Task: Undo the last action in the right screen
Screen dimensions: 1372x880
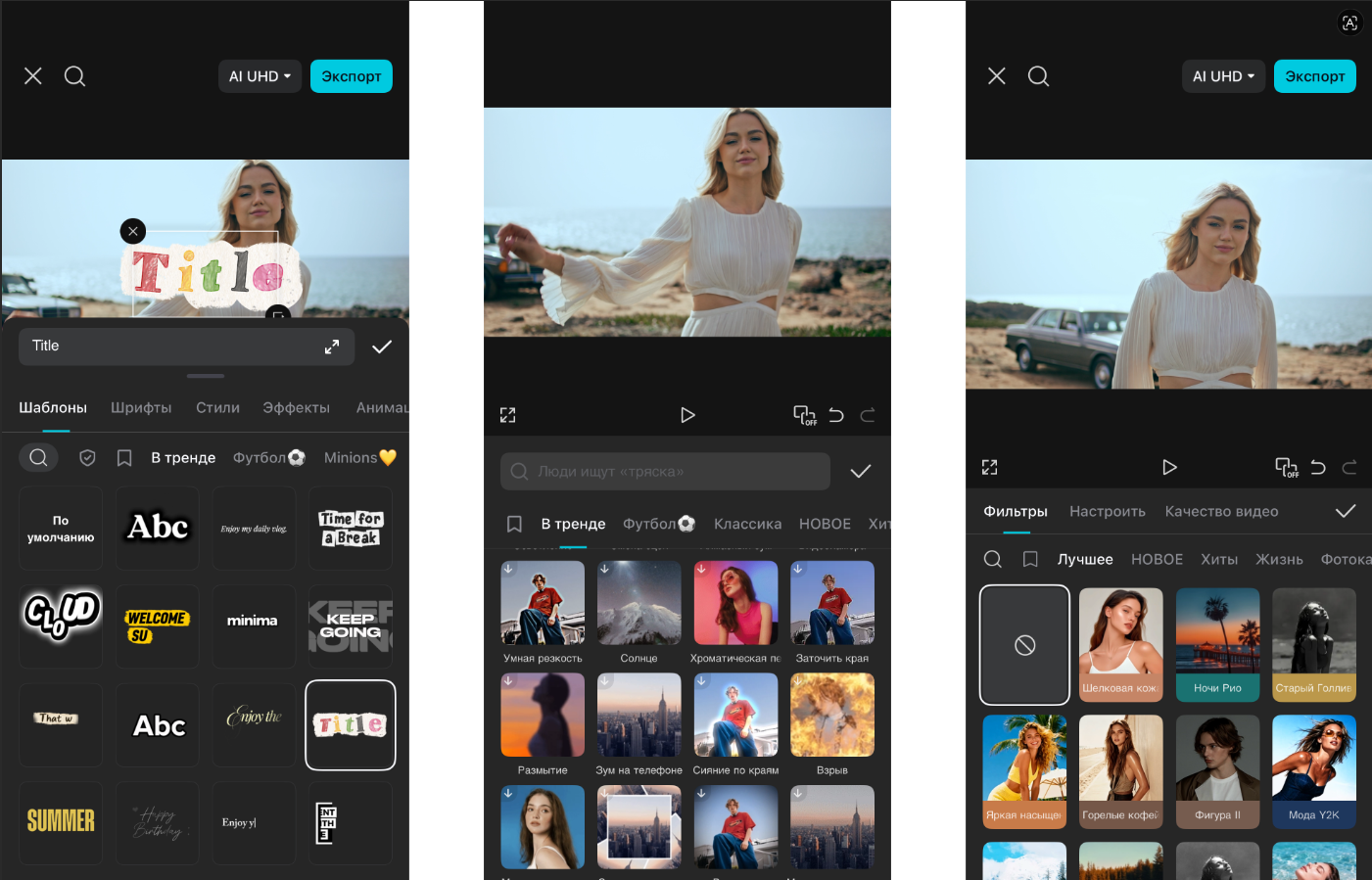Action: 1318,468
